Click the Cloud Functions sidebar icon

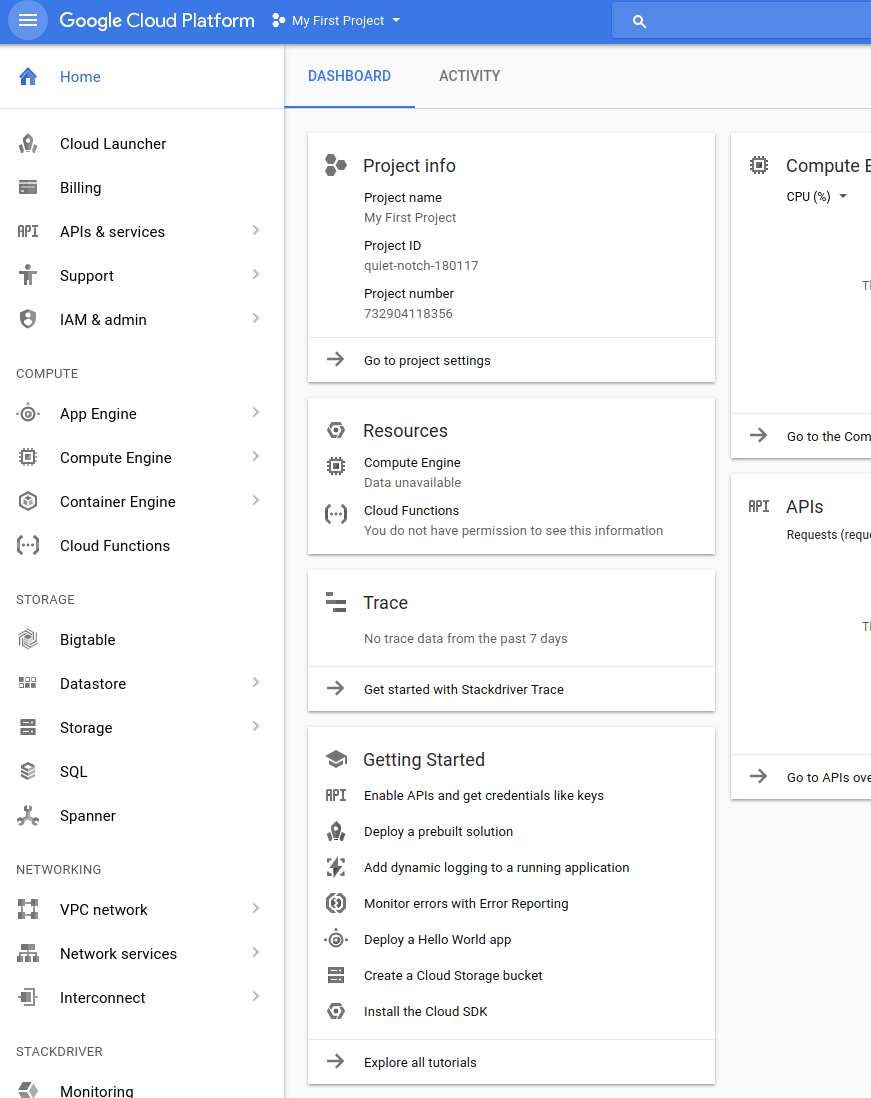tap(28, 545)
